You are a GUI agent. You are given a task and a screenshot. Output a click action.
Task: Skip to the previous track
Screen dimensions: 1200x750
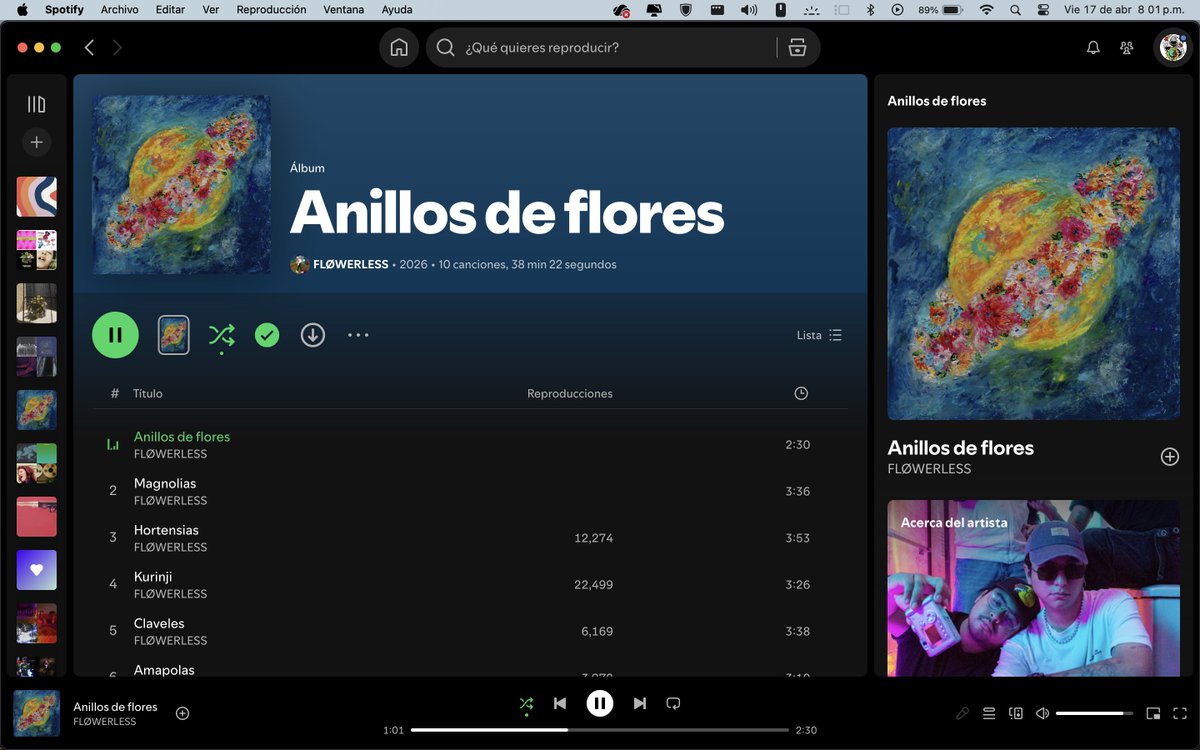point(560,704)
